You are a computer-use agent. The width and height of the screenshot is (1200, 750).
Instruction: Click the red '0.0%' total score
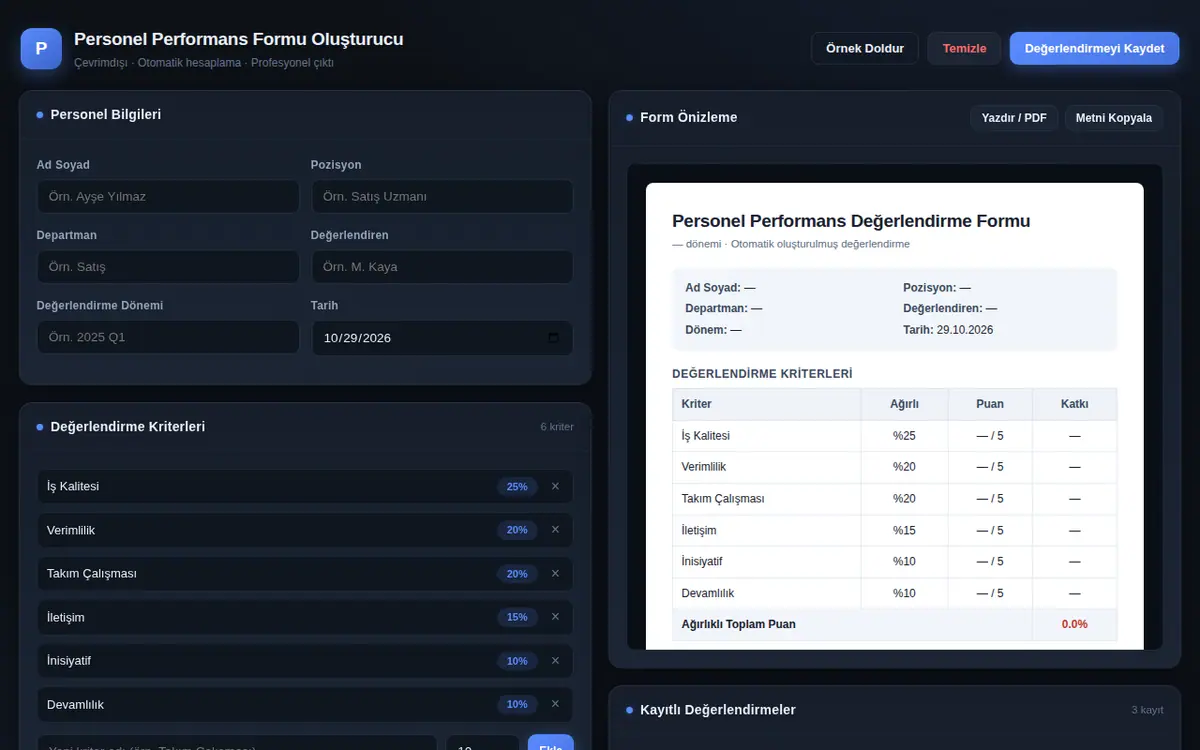tap(1075, 624)
